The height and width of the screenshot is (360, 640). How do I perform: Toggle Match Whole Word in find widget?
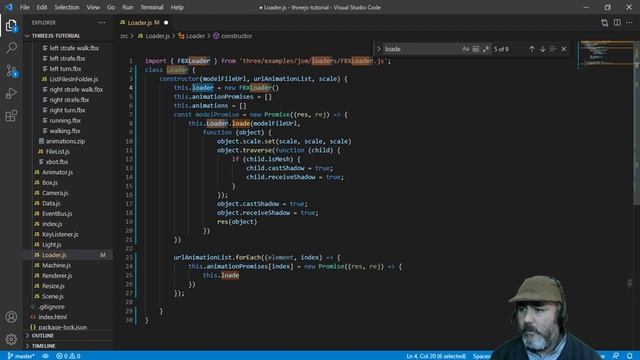(476, 49)
